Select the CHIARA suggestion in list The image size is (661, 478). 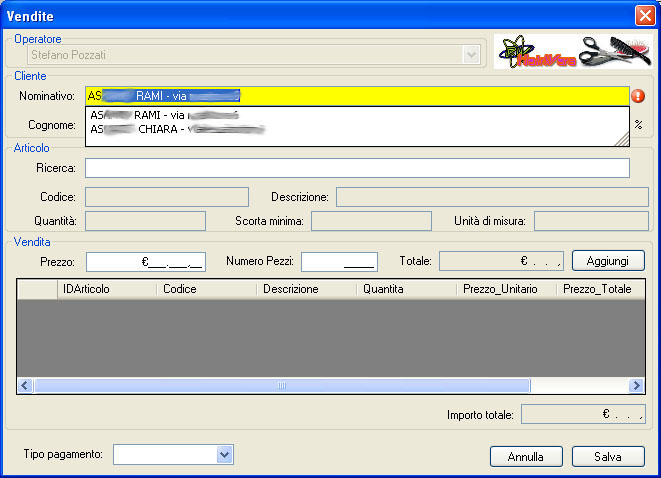[357, 129]
